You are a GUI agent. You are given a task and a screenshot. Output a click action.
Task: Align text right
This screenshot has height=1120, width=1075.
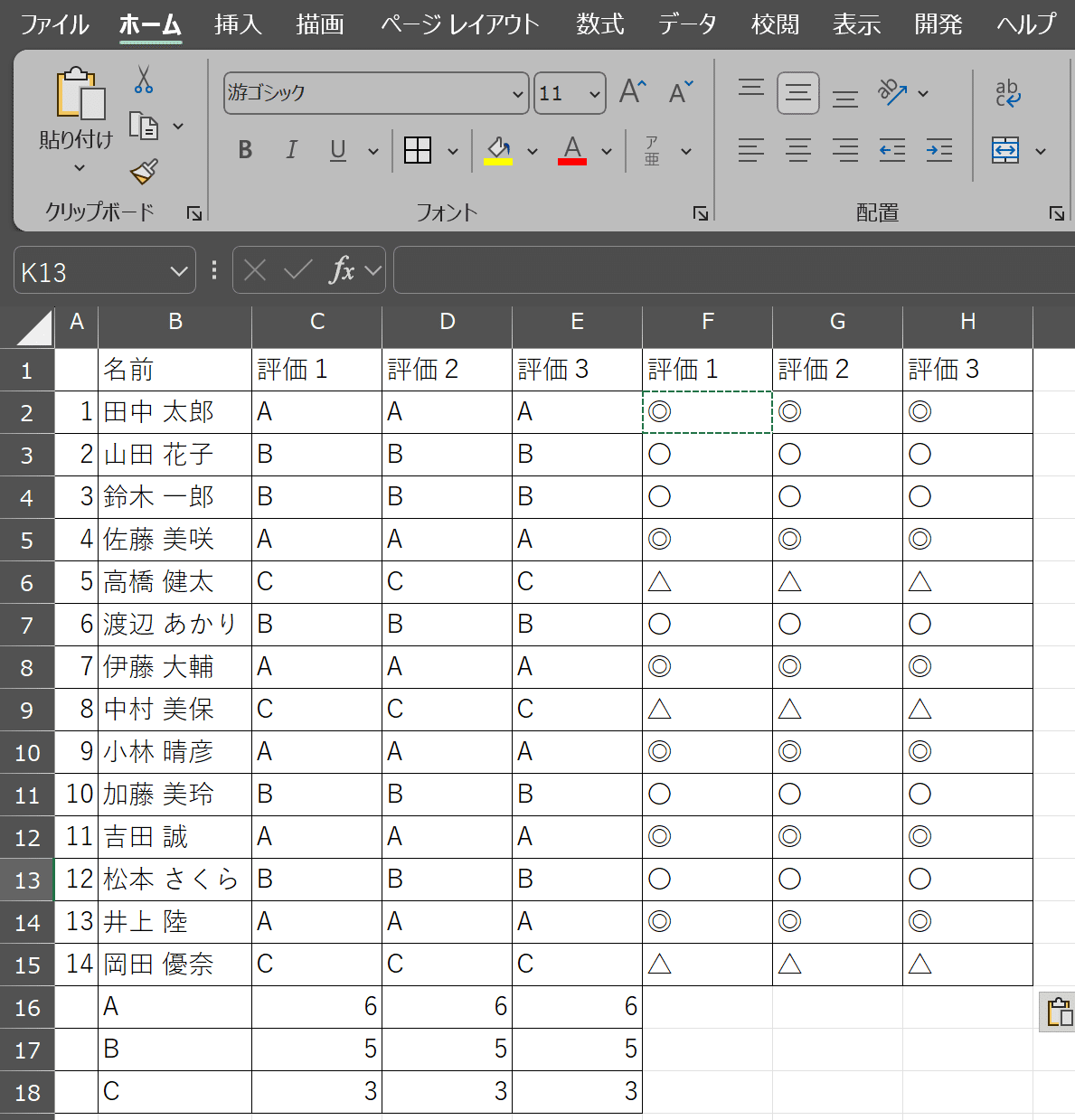click(x=845, y=150)
